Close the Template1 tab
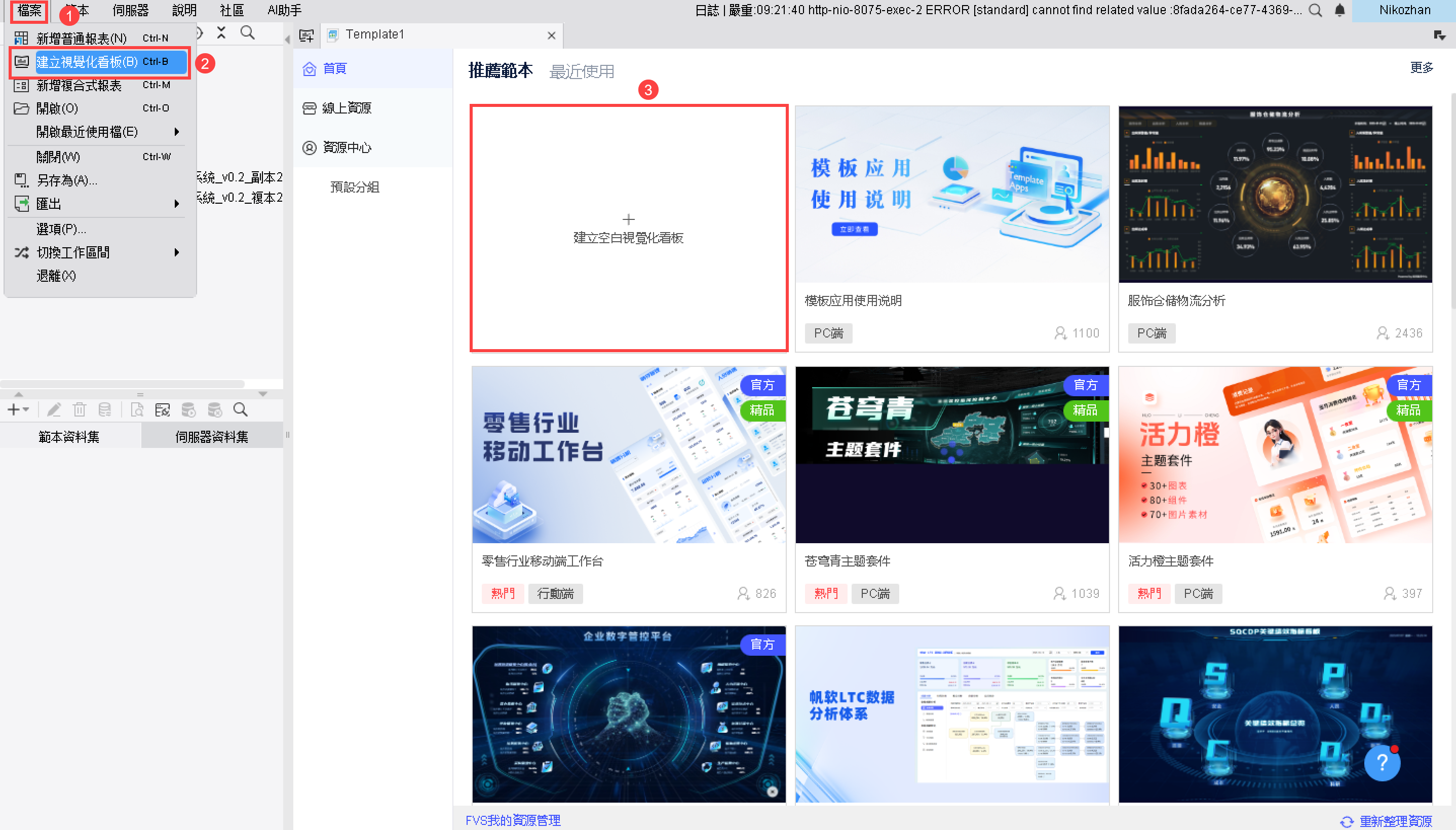The width and height of the screenshot is (1456, 830). (551, 35)
